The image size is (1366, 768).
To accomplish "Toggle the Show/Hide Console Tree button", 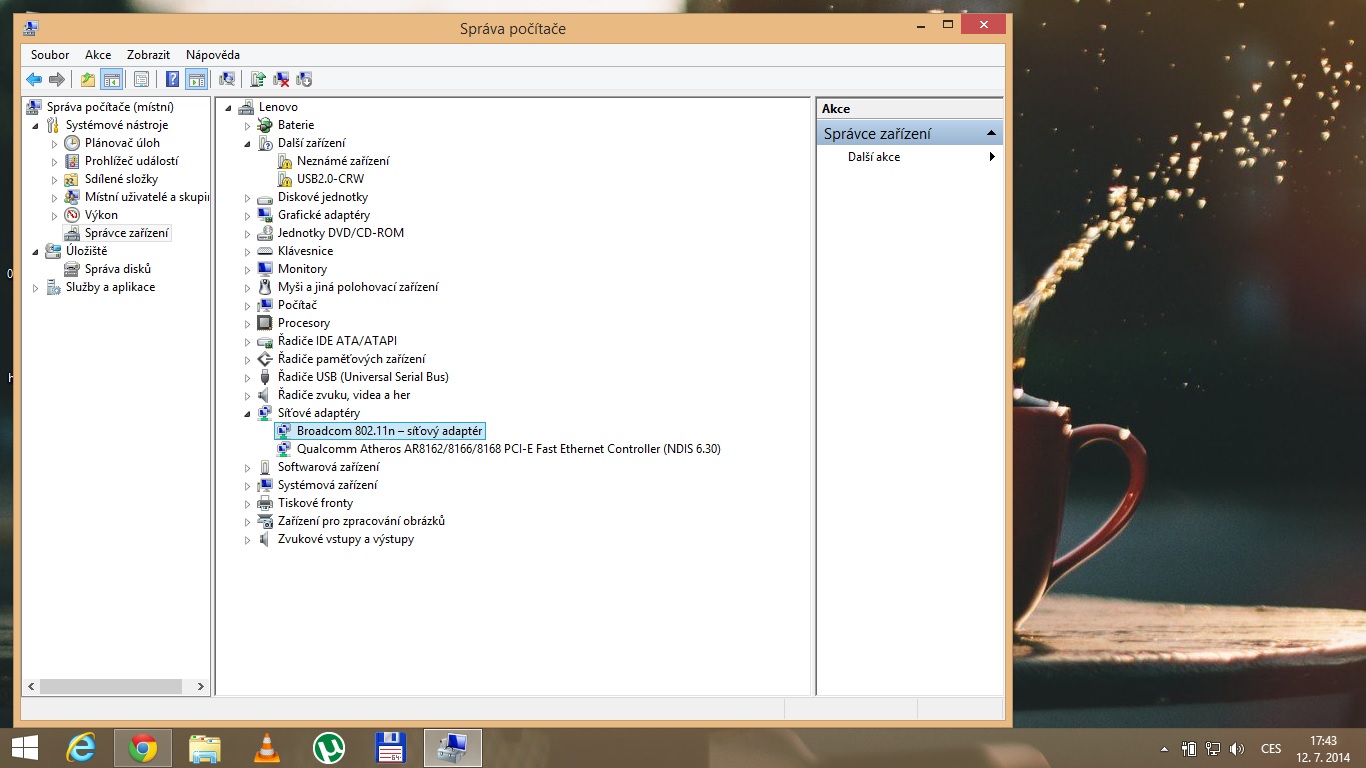I will point(112,80).
